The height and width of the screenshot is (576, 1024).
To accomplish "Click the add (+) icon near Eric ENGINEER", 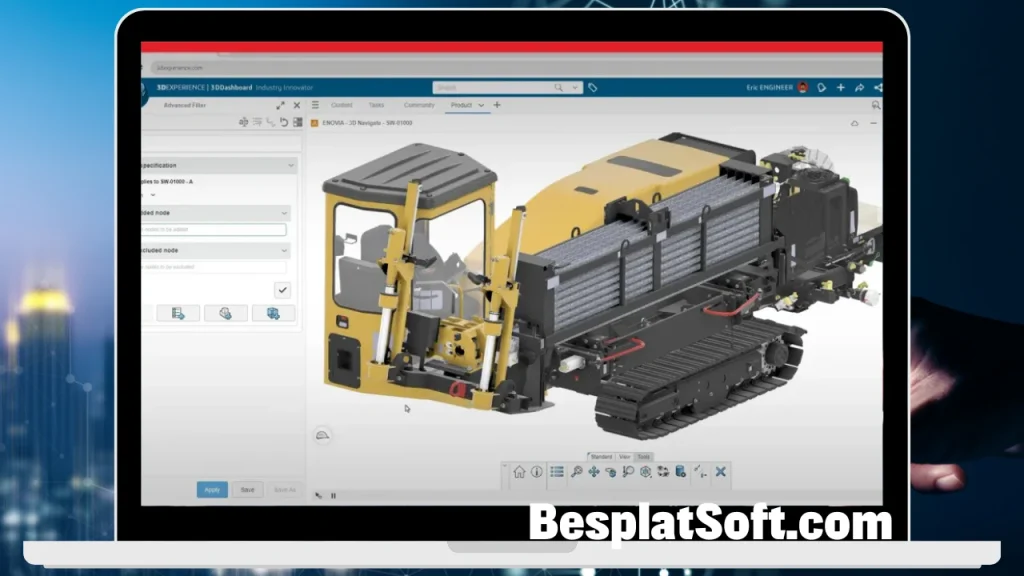I will pyautogui.click(x=840, y=88).
